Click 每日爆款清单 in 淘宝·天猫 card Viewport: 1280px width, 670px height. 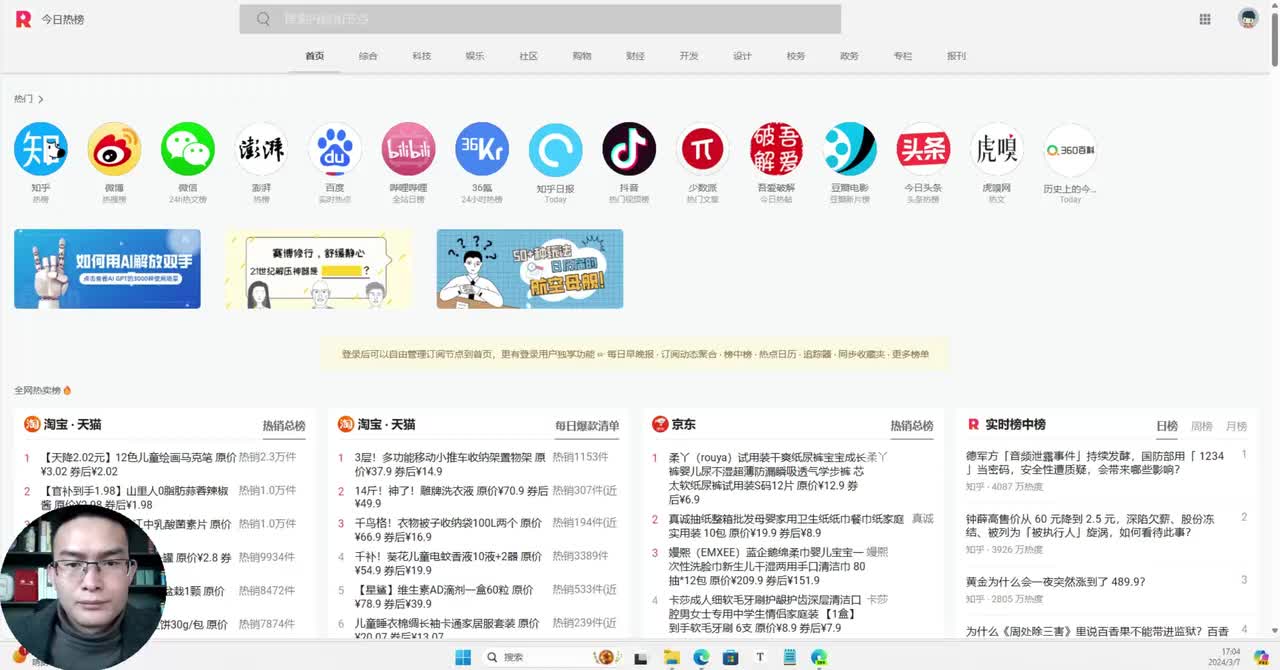point(587,426)
